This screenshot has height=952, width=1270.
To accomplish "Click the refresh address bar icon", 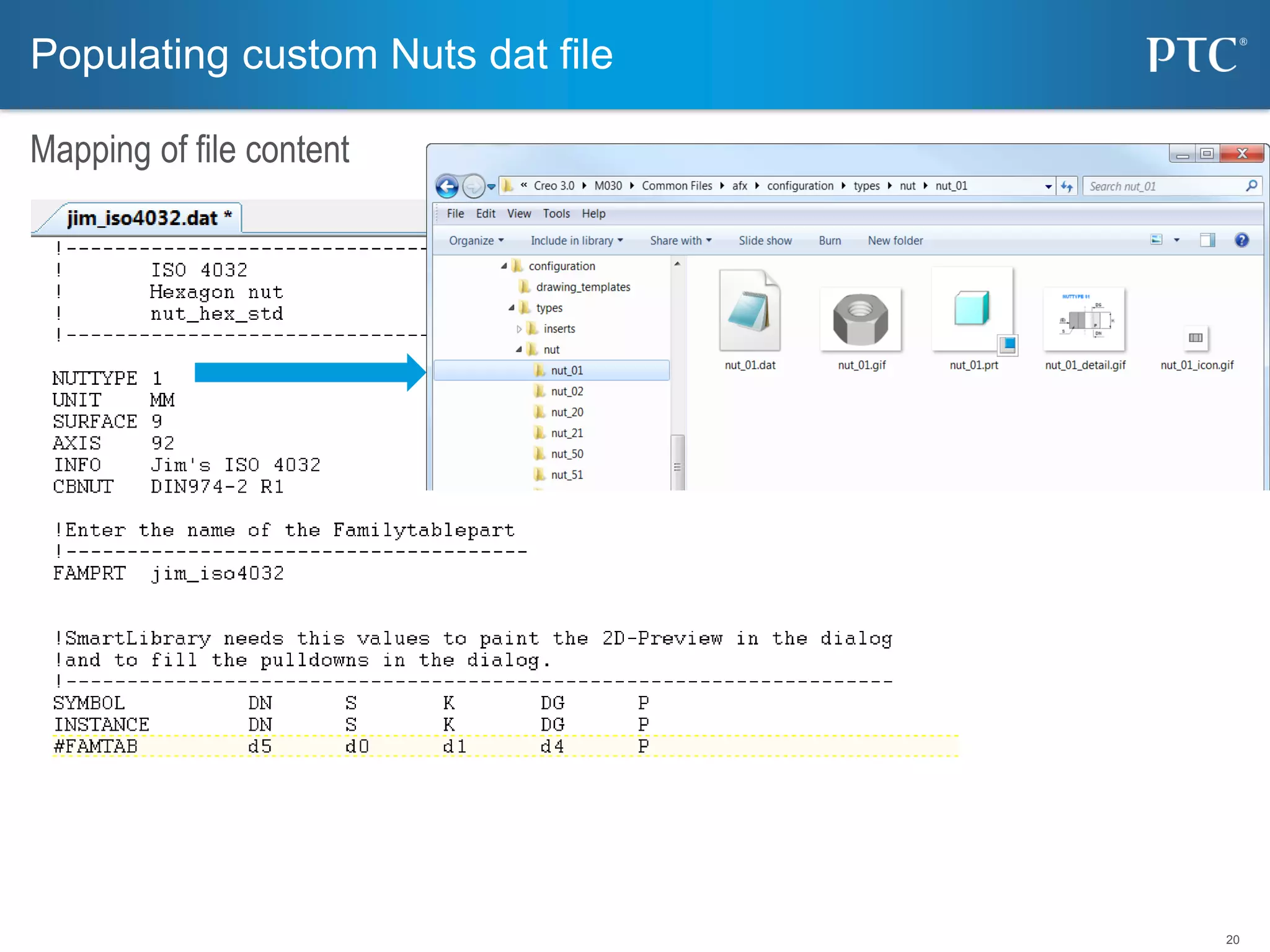I will click(x=1066, y=186).
